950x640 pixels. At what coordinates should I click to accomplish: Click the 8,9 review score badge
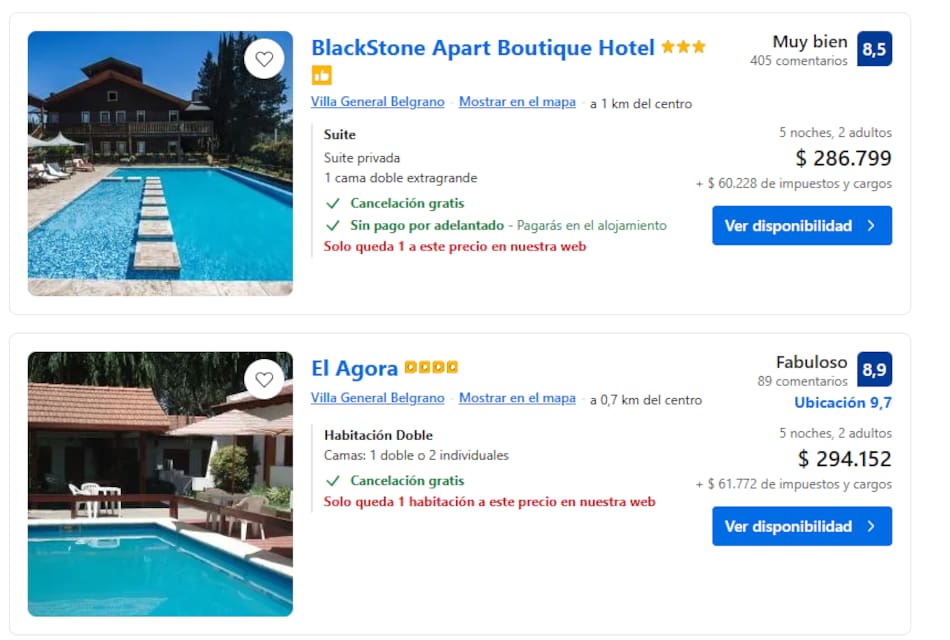(874, 370)
